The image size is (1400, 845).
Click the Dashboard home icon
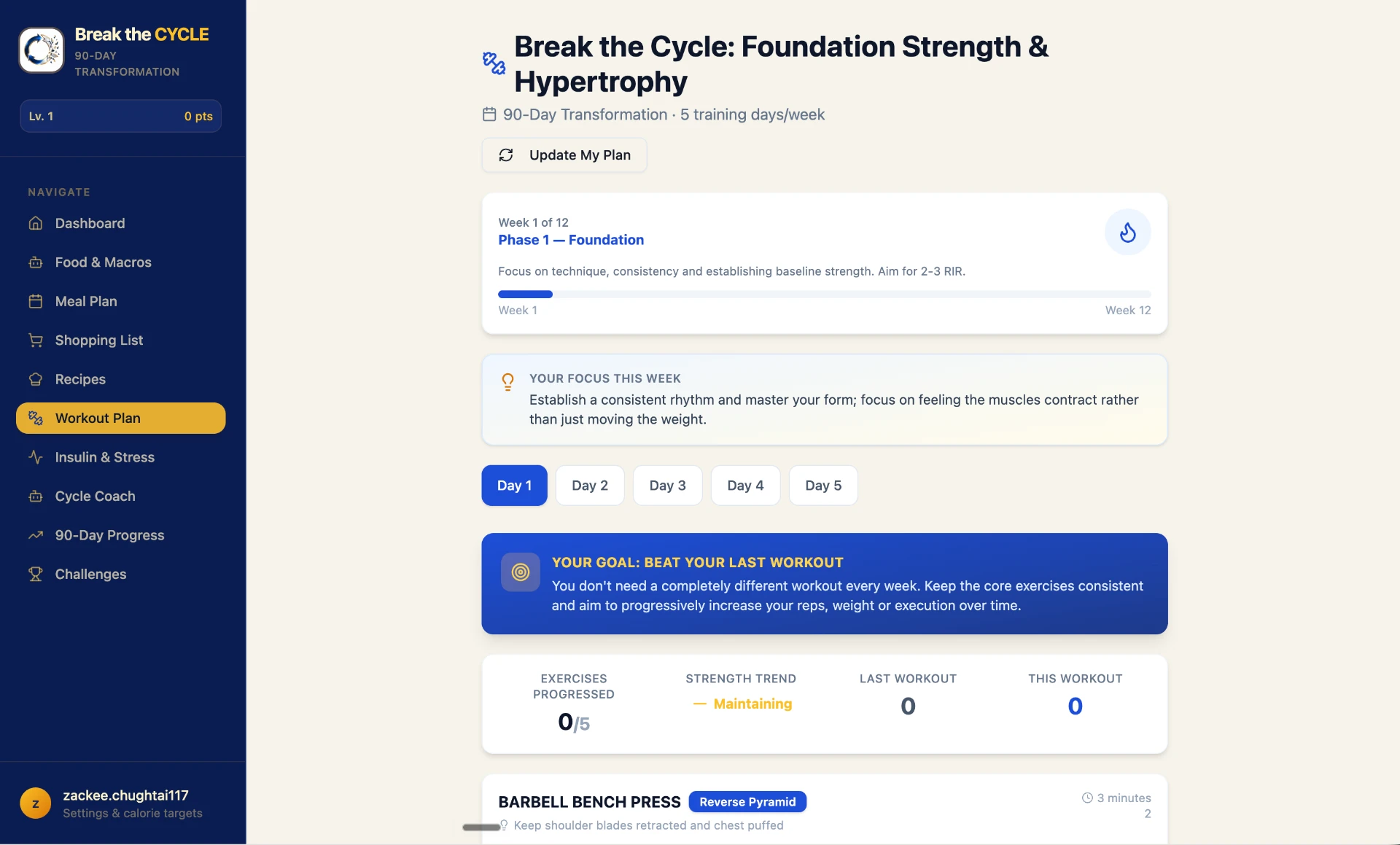coord(35,223)
